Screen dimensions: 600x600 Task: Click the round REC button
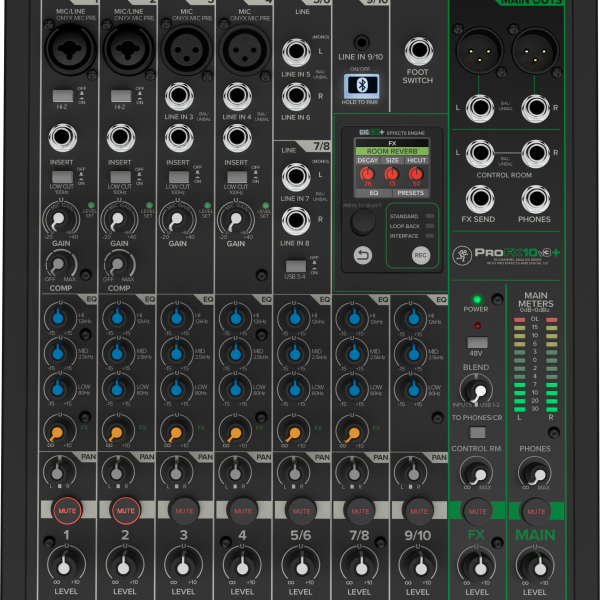point(421,255)
